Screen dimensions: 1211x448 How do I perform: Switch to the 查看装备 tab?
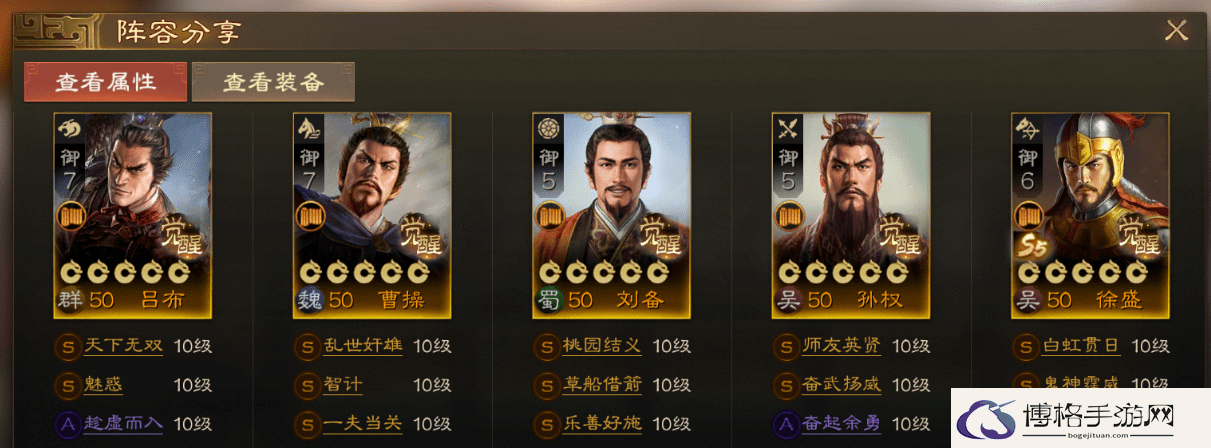coord(273,82)
